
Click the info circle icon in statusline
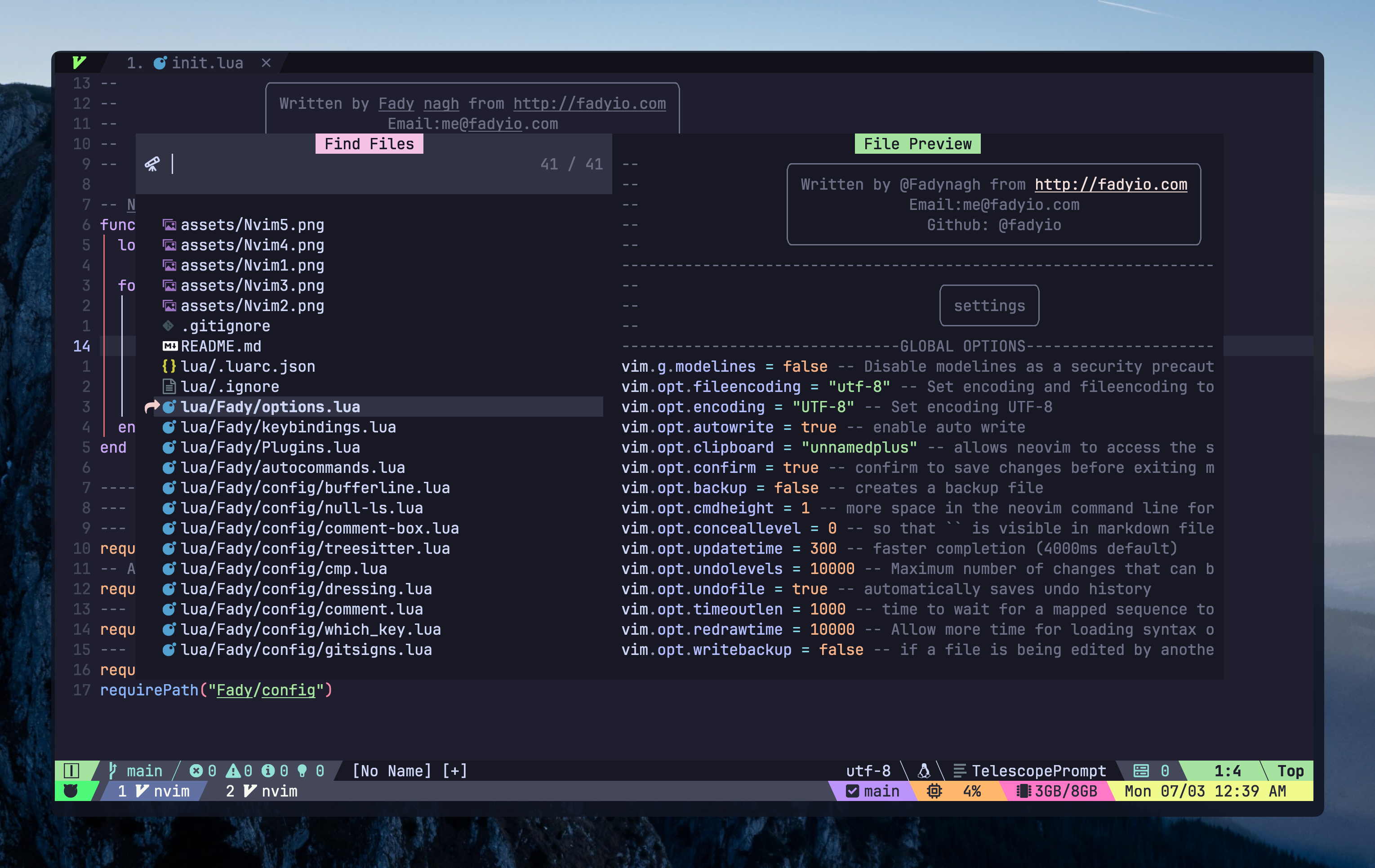(x=268, y=771)
